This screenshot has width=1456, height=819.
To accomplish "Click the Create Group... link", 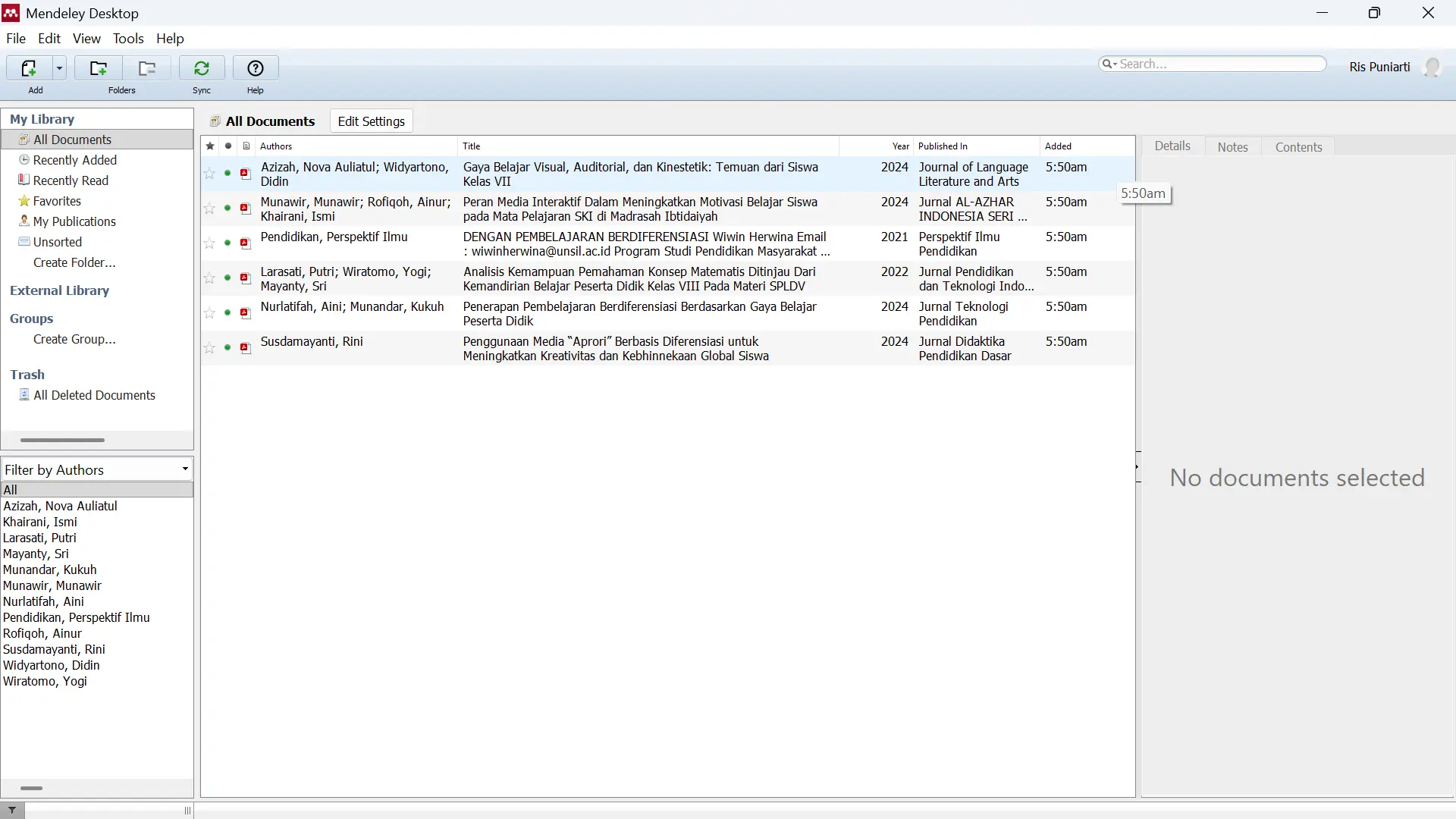I will (74, 340).
